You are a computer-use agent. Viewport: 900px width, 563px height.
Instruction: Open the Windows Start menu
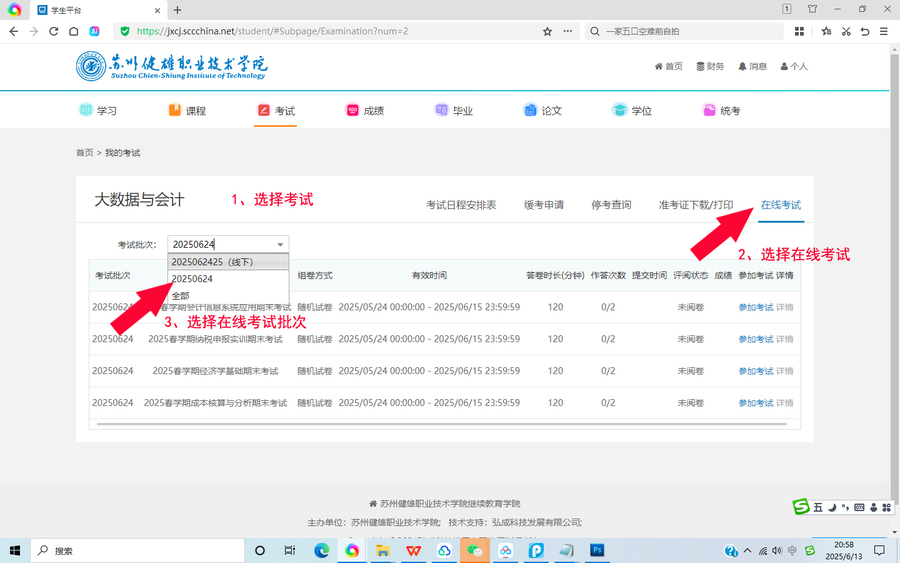pyautogui.click(x=15, y=551)
